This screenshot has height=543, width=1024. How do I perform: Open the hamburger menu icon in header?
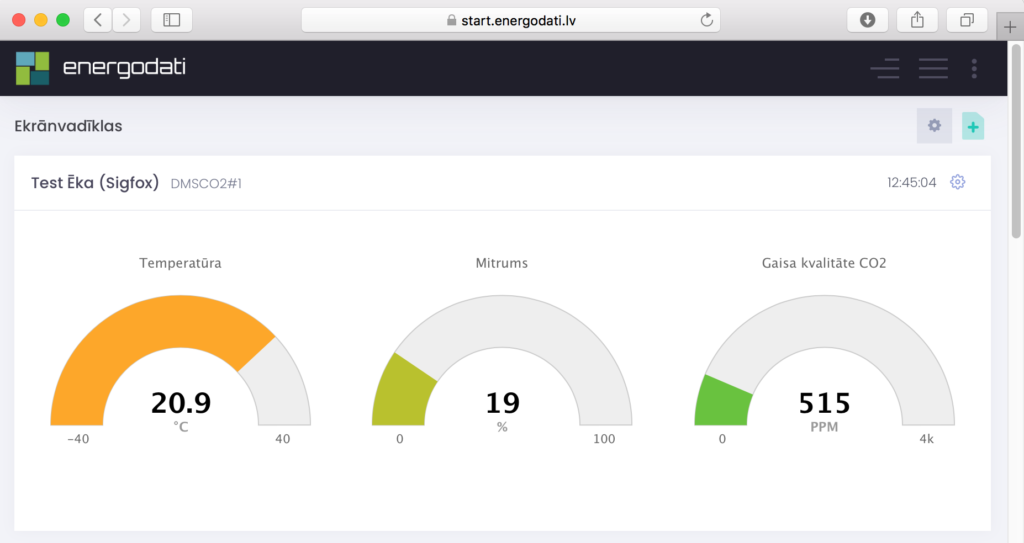933,69
